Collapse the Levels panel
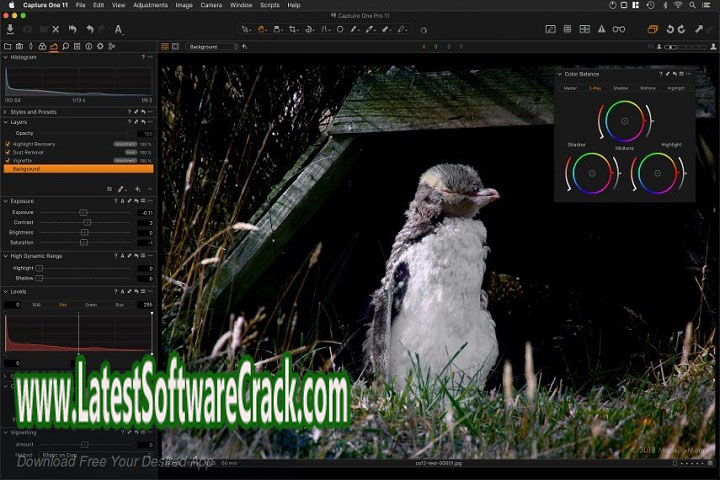This screenshot has height=480, width=720. tap(6, 292)
